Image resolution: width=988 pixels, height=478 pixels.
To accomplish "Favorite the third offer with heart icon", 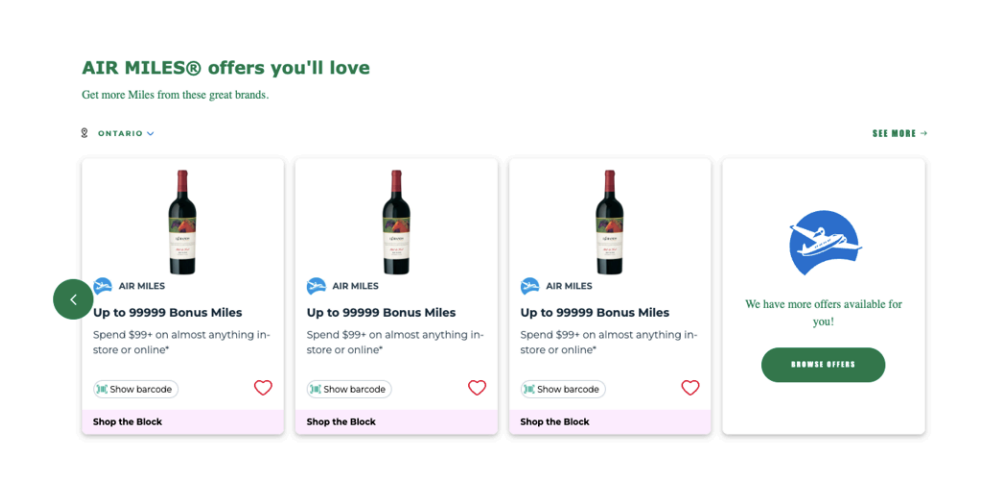I will point(690,388).
